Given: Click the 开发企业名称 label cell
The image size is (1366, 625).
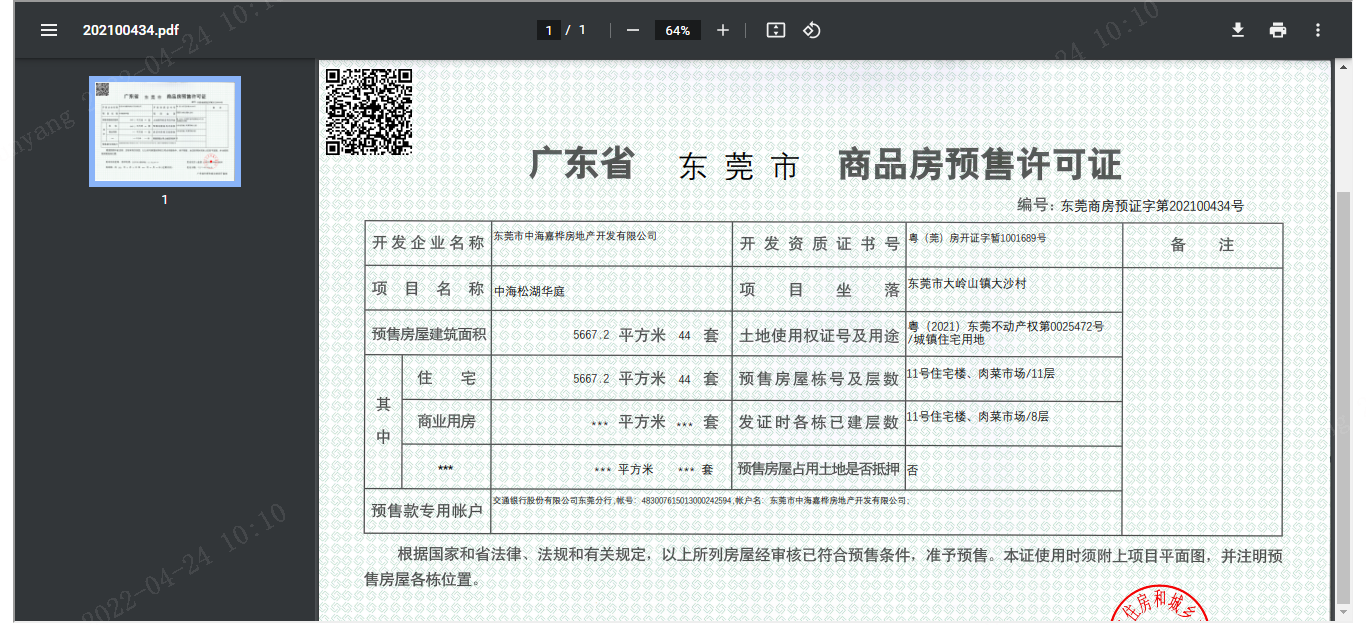Looking at the screenshot, I should pos(428,243).
